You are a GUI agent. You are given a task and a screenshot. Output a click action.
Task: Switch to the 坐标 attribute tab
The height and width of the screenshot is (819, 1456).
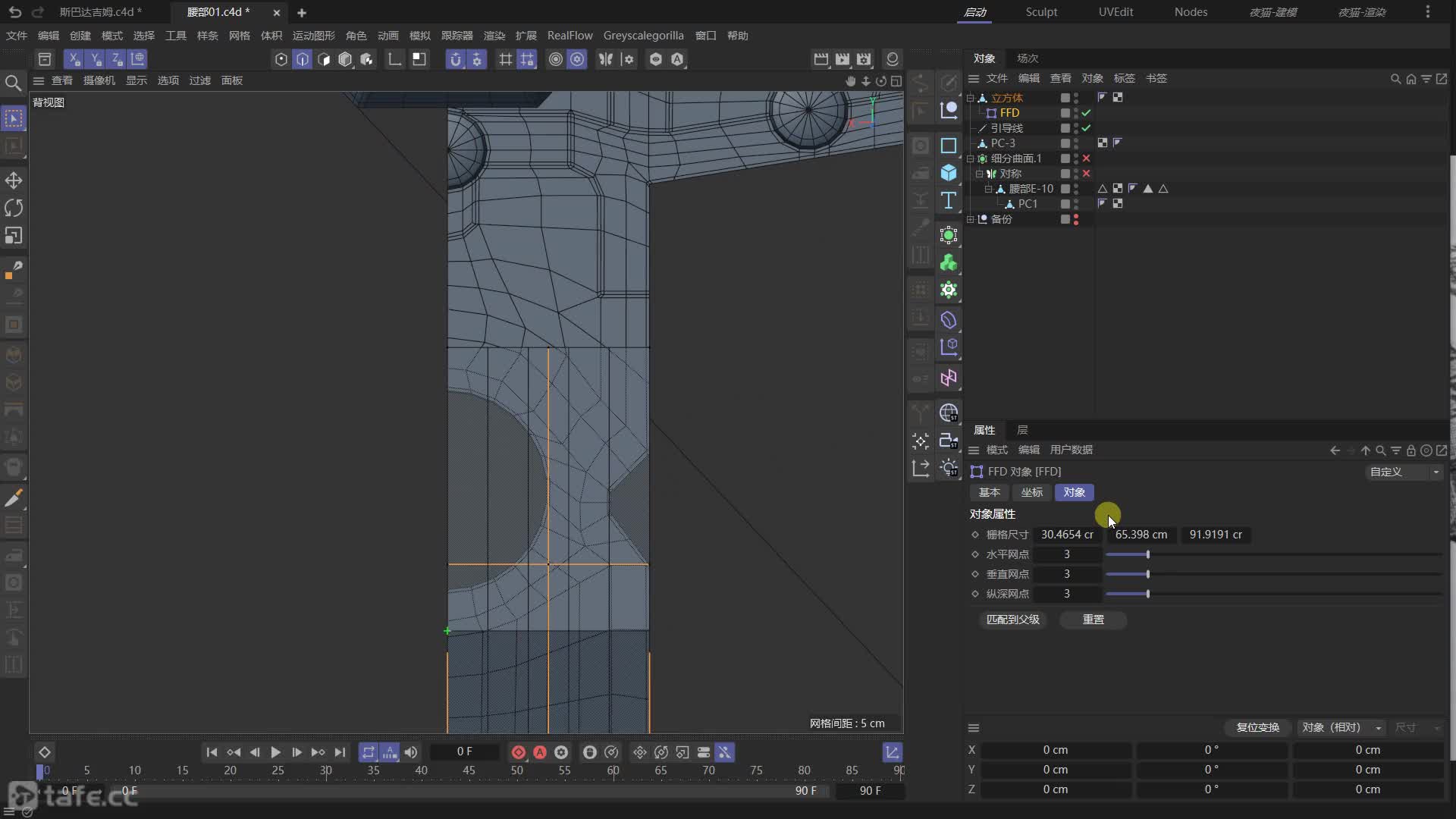click(1031, 492)
